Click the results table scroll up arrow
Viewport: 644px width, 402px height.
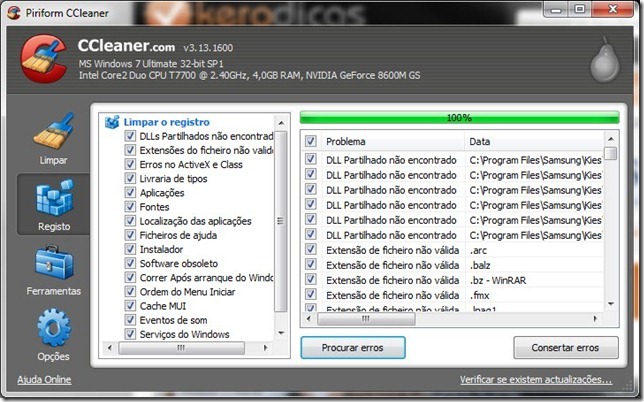click(x=611, y=139)
